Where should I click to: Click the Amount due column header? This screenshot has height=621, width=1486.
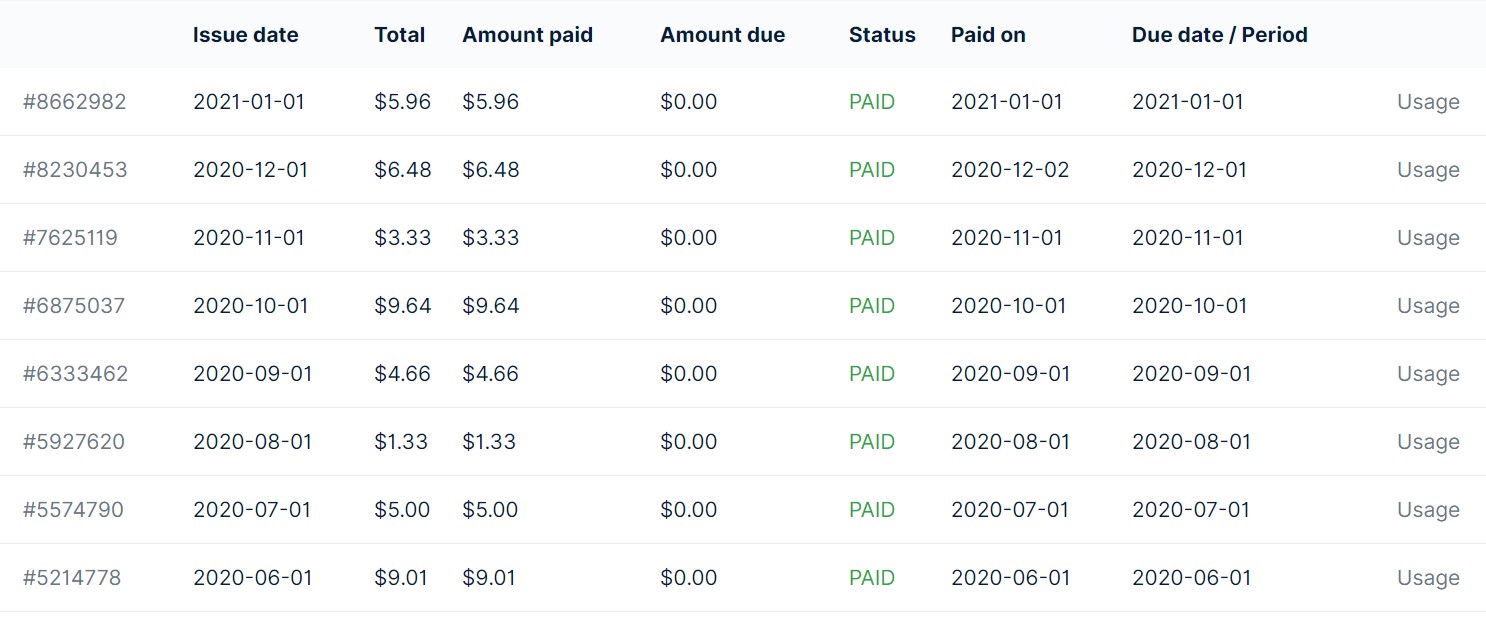pyautogui.click(x=722, y=35)
